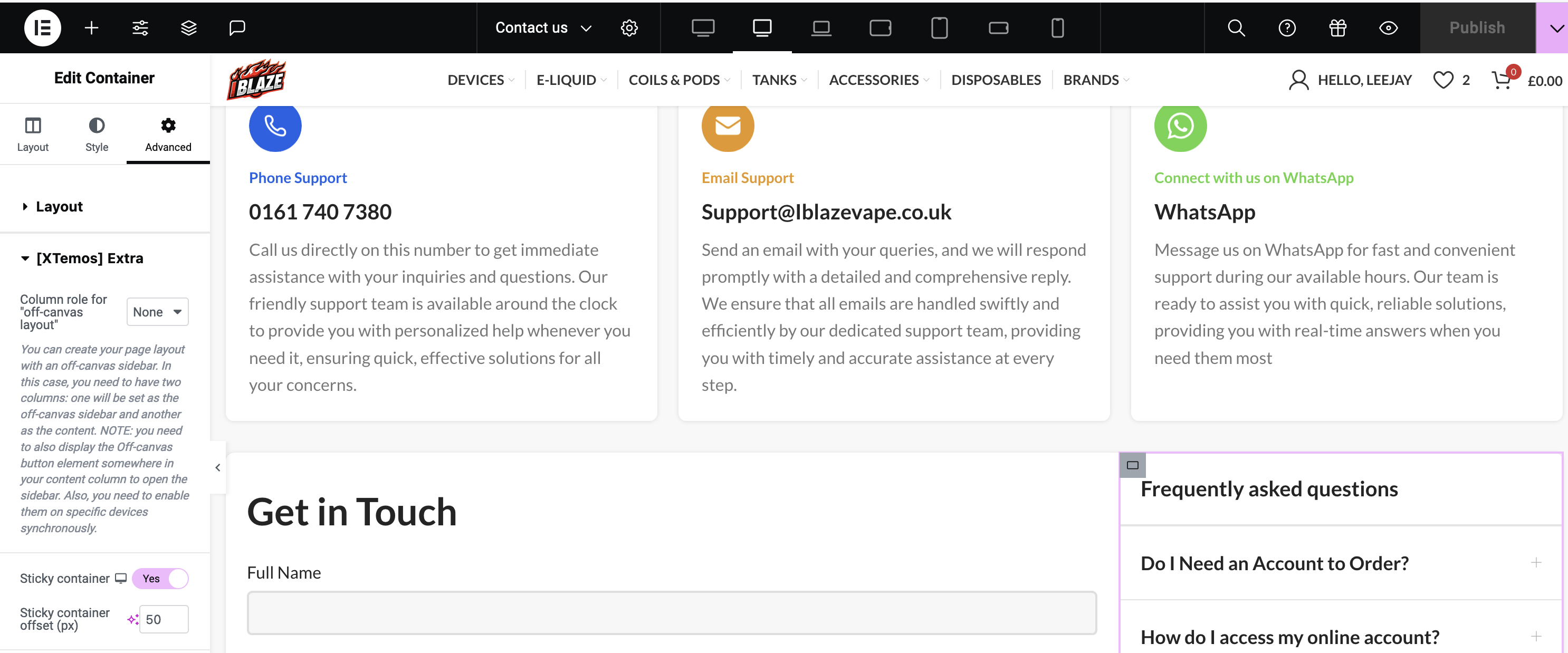The image size is (1568, 653).
Task: Open the Notes speech bubble icon
Action: 237,27
